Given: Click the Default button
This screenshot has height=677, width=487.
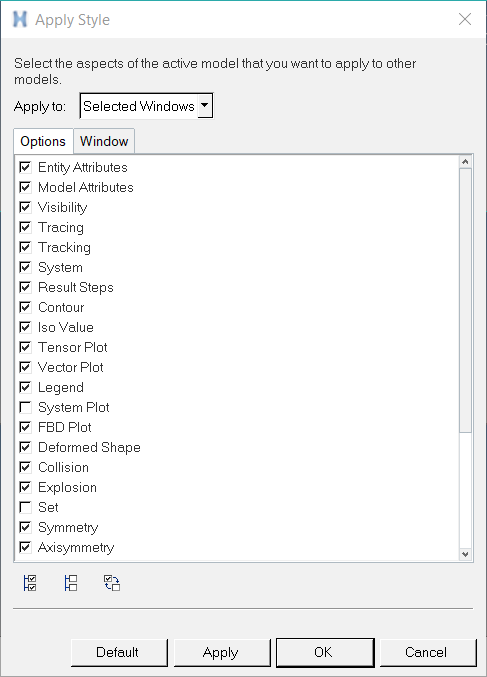Looking at the screenshot, I should coord(119,652).
